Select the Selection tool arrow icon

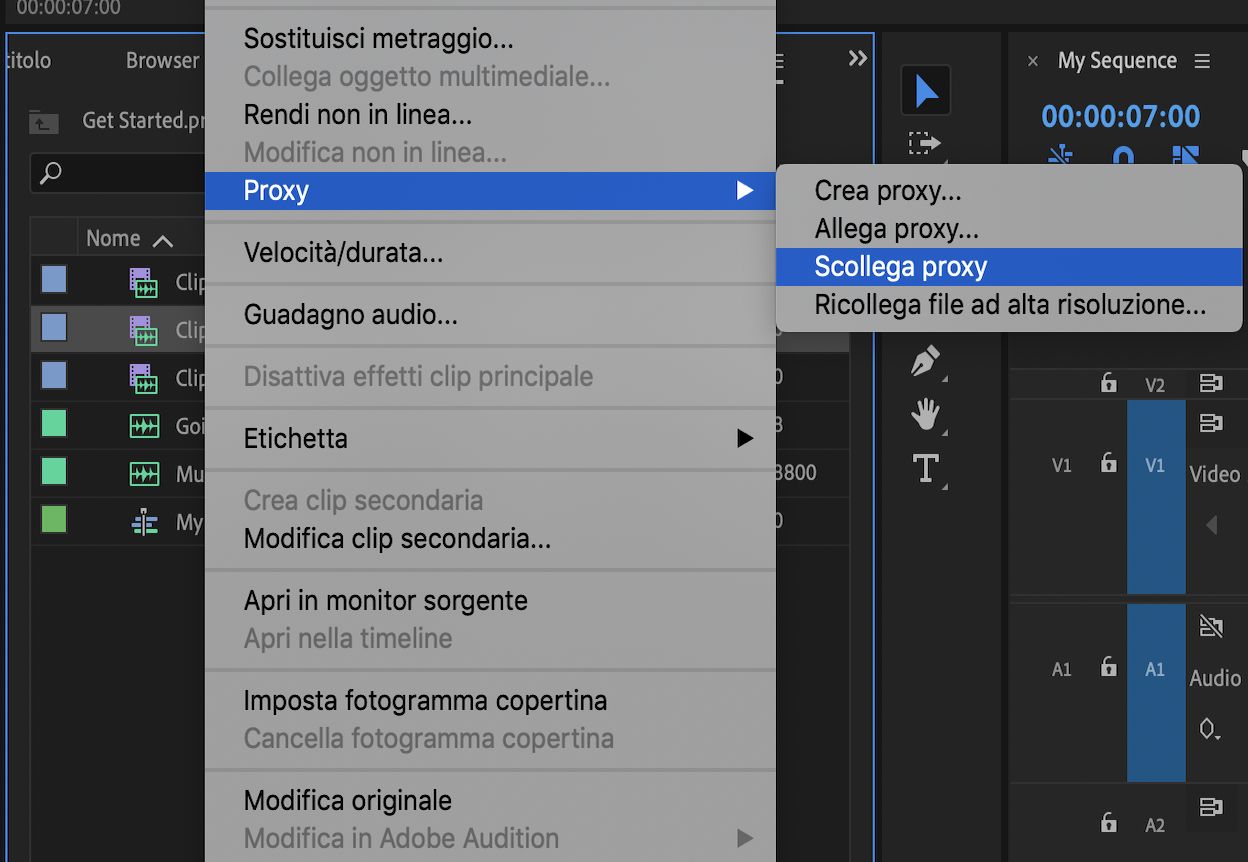pos(925,90)
